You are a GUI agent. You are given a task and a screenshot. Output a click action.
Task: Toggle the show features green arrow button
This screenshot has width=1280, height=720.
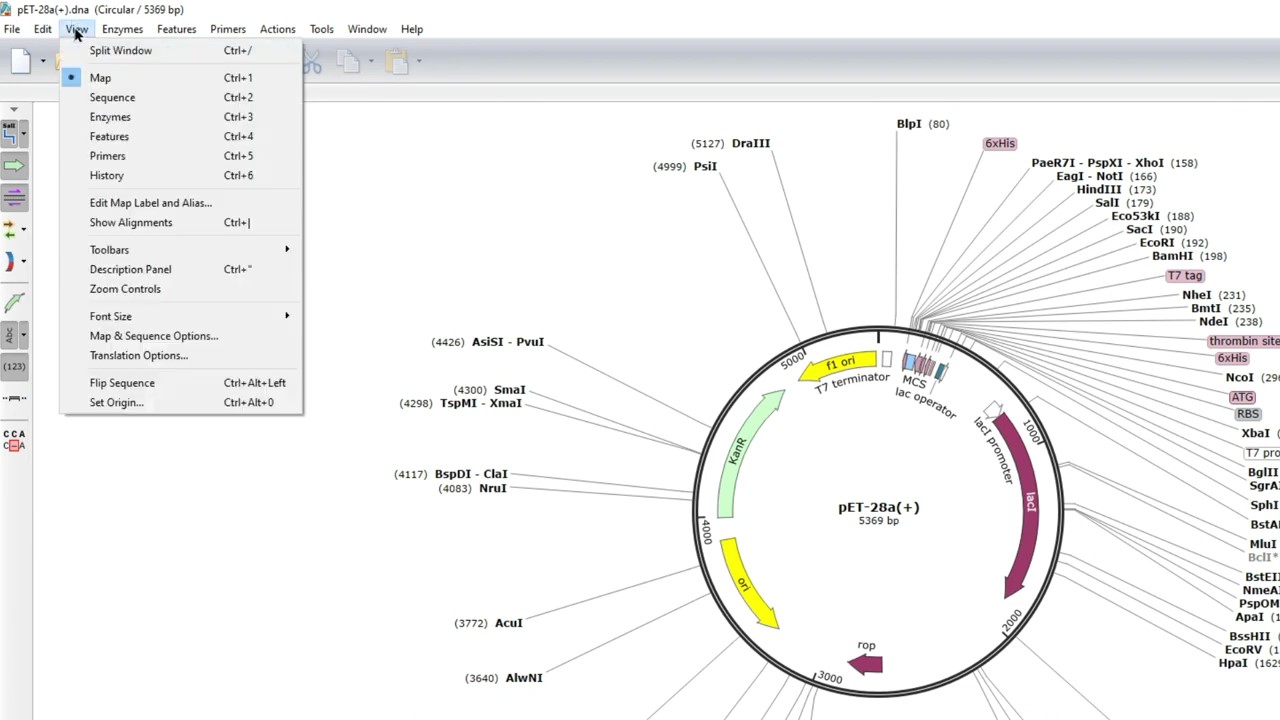pyautogui.click(x=14, y=166)
